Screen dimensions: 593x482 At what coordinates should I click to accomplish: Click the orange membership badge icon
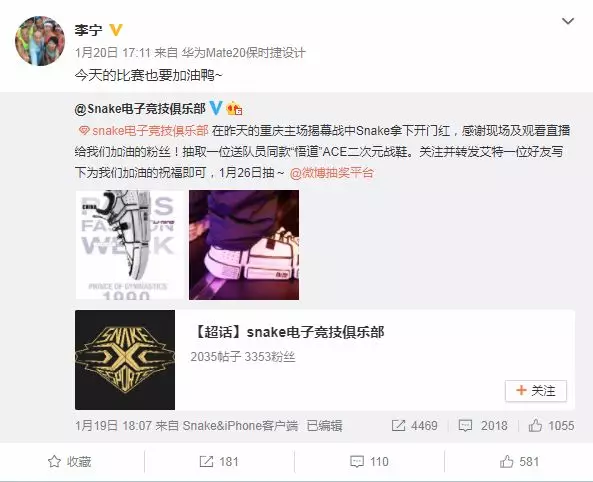(x=234, y=109)
